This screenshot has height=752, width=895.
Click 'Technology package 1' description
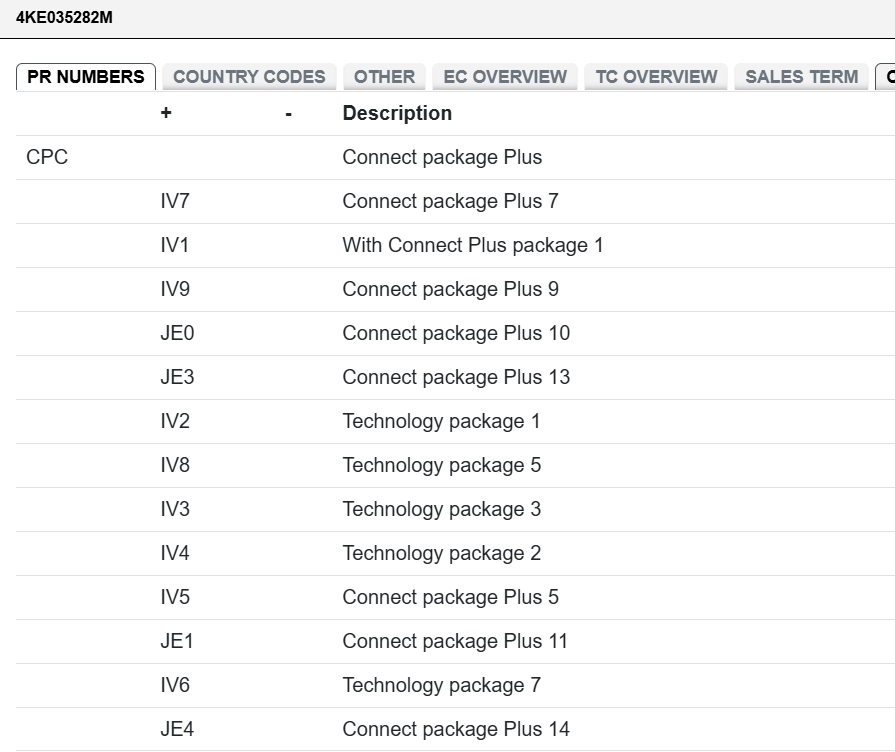441,421
